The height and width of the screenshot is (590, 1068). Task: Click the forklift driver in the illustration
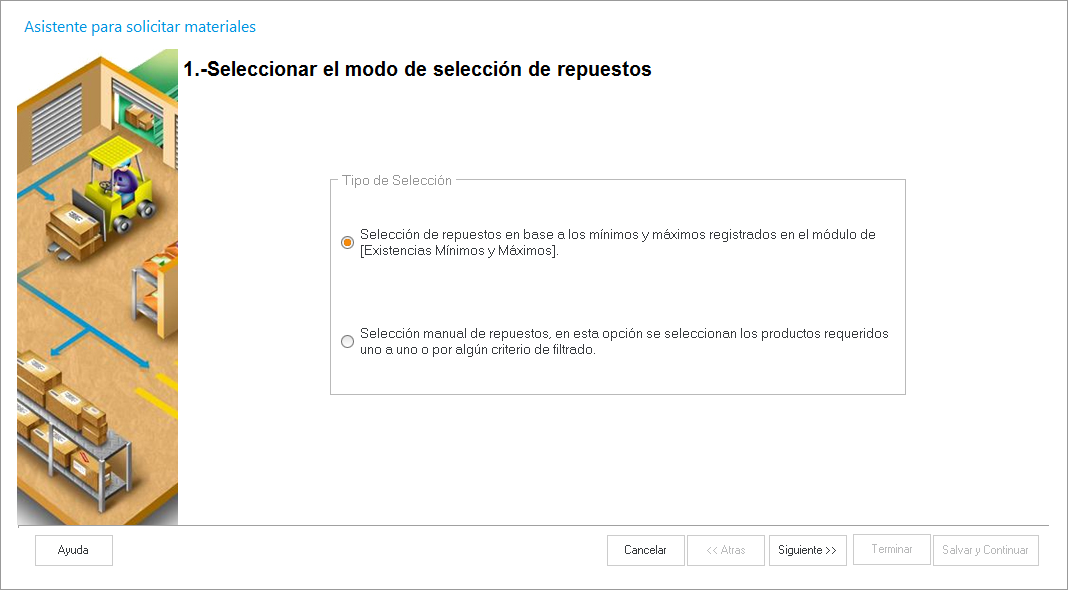click(123, 180)
